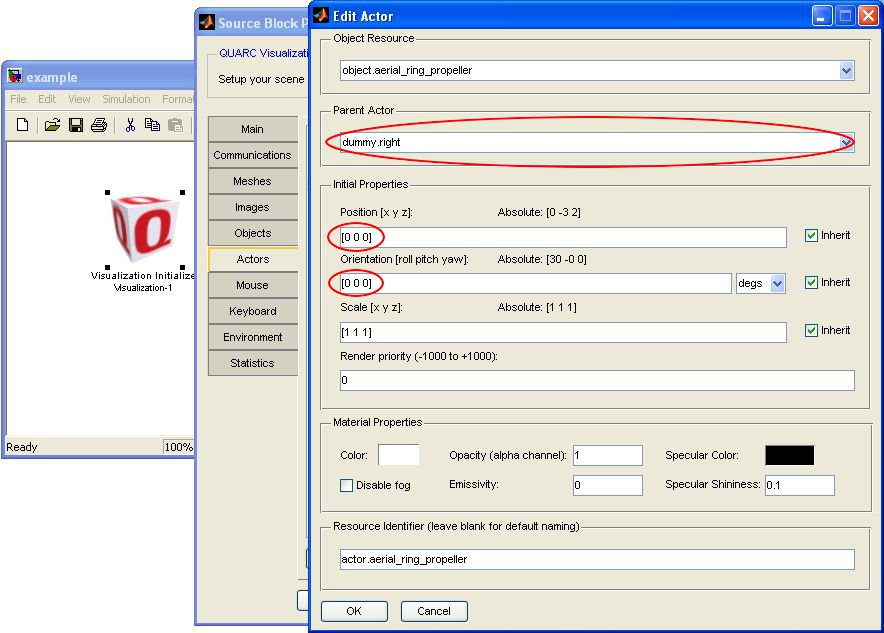Click the Copy toolbar icon
Screen dimensions: 884x633
(x=152, y=125)
